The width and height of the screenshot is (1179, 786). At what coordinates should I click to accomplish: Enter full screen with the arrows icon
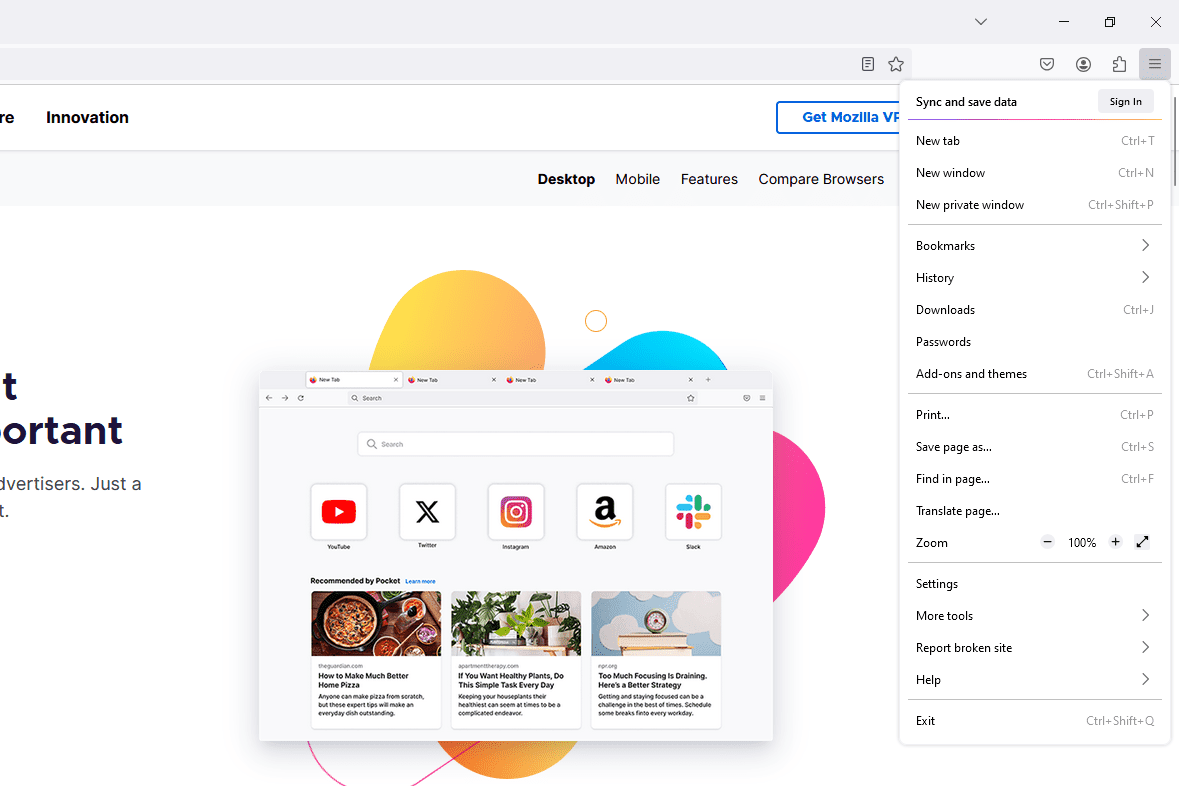(x=1142, y=542)
